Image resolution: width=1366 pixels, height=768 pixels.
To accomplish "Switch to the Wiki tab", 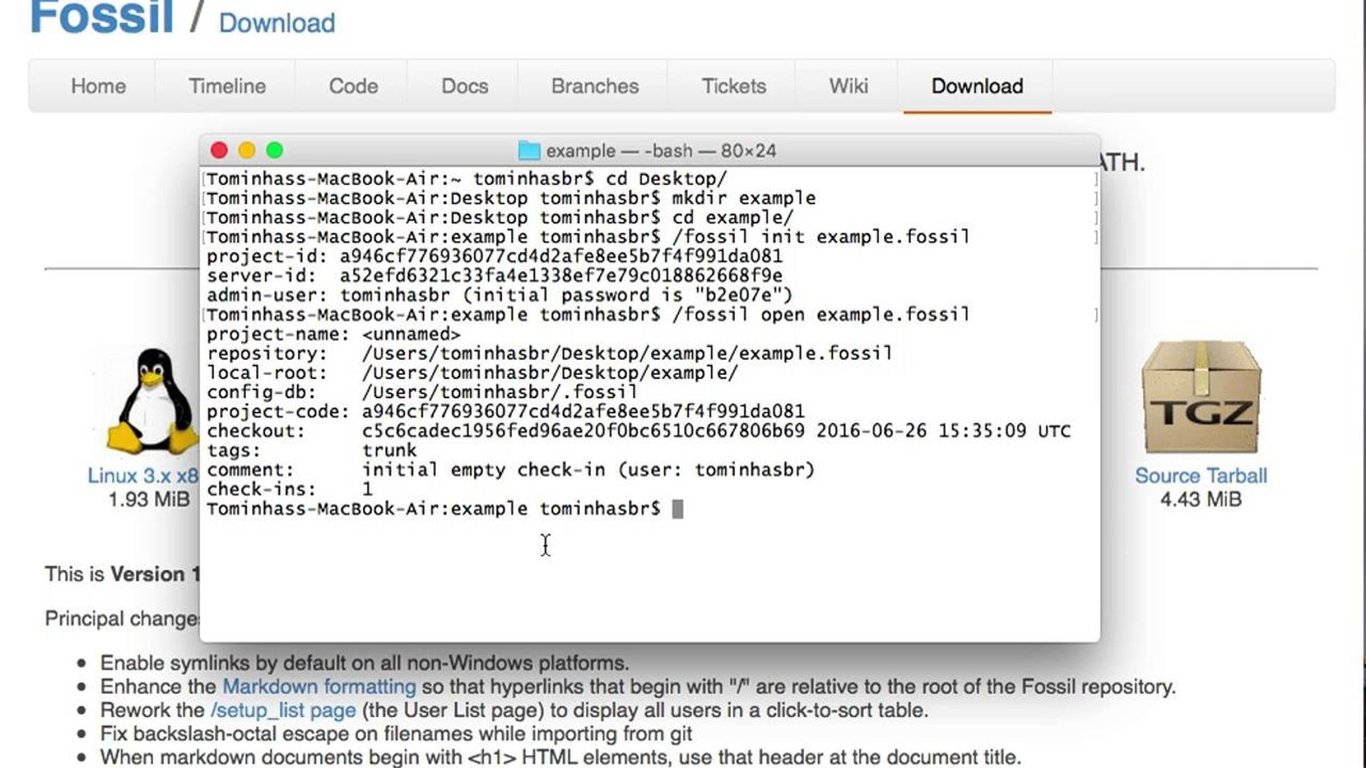I will click(x=845, y=86).
